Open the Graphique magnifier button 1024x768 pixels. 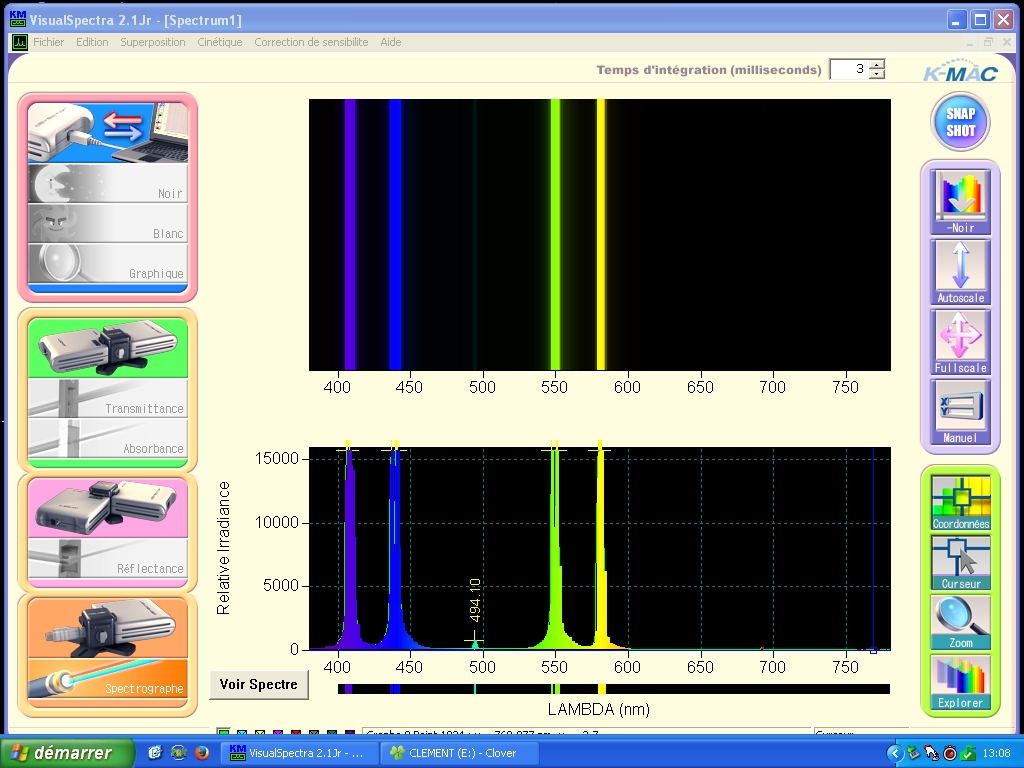pos(108,263)
